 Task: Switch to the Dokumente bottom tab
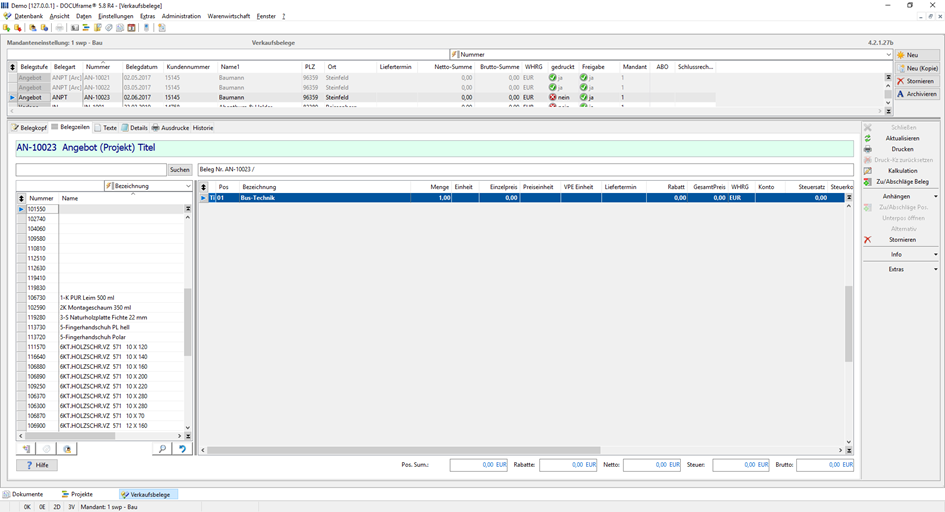tap(24, 495)
